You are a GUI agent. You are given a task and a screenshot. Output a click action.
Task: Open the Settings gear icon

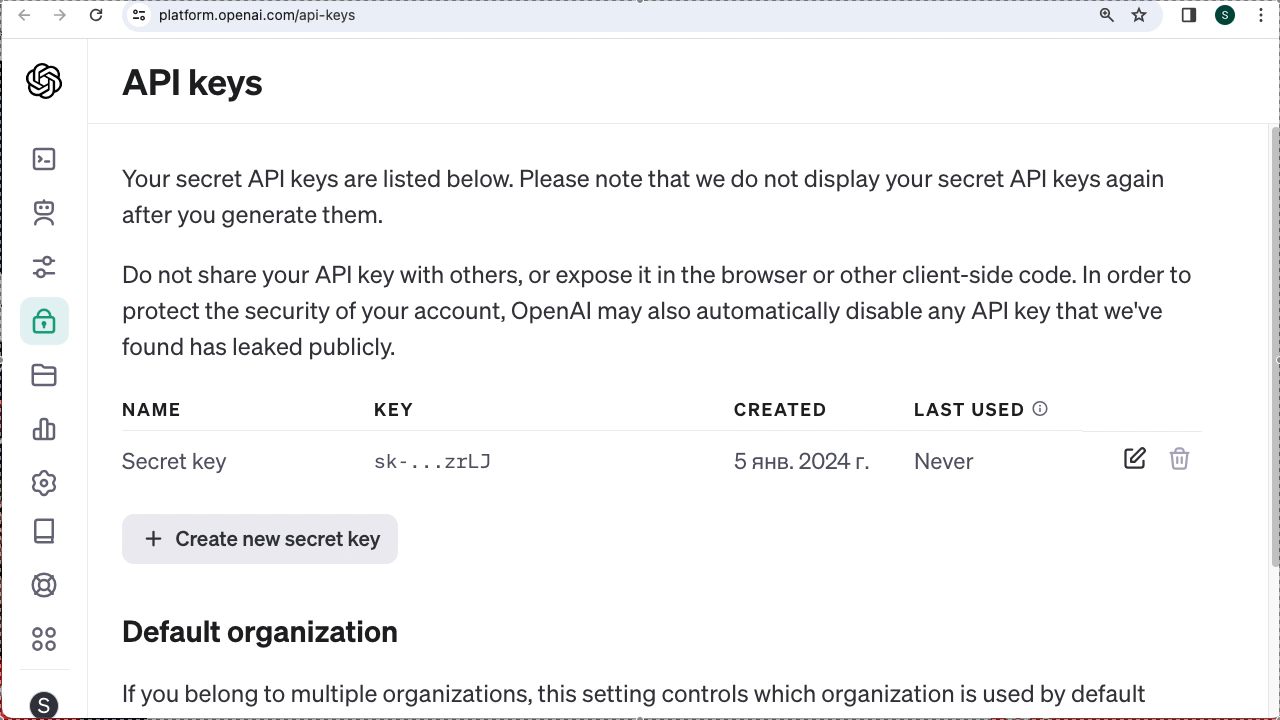44,483
